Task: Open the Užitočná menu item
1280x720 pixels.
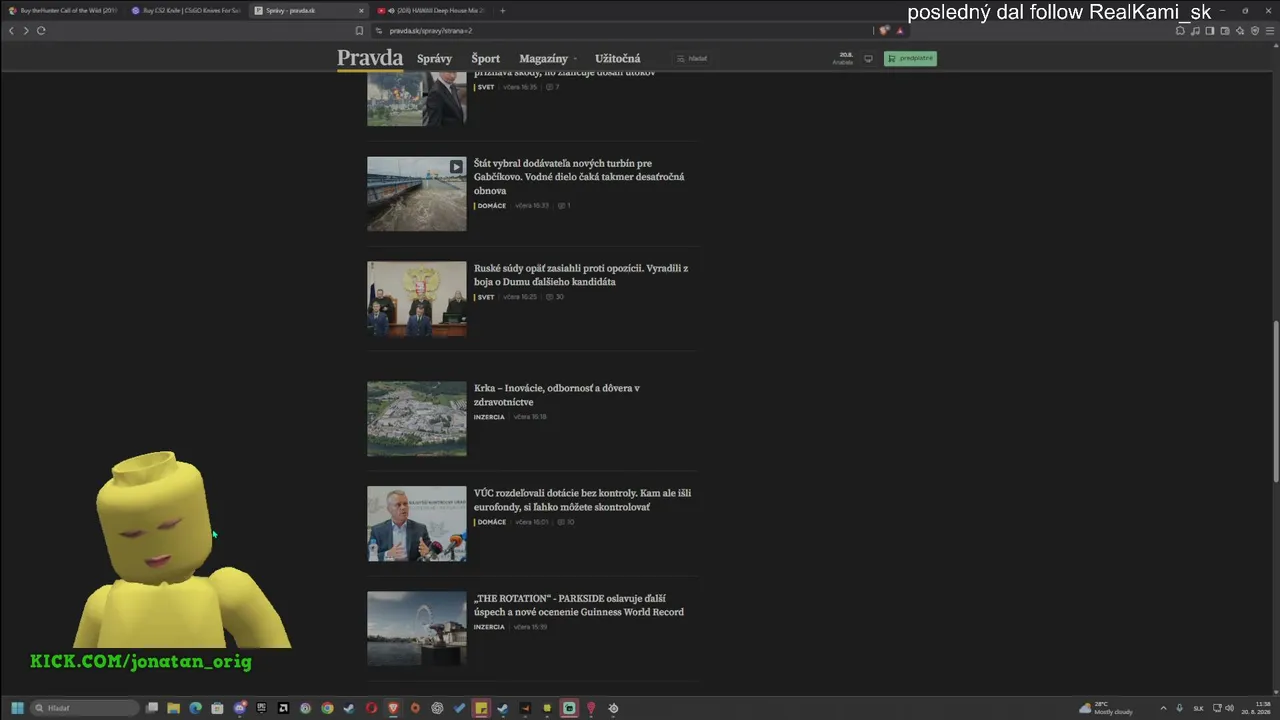Action: point(617,59)
